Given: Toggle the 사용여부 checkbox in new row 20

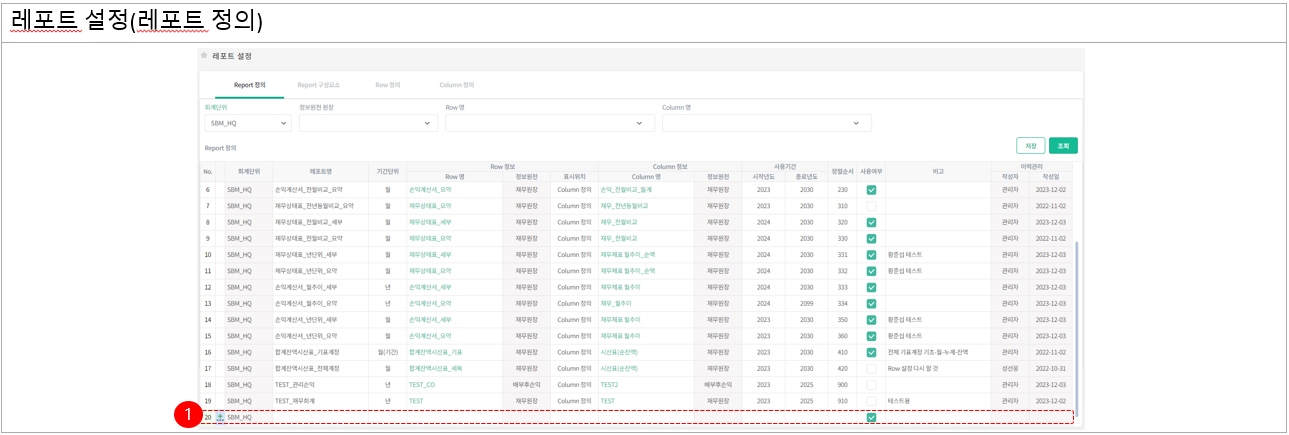Looking at the screenshot, I should click(871, 417).
